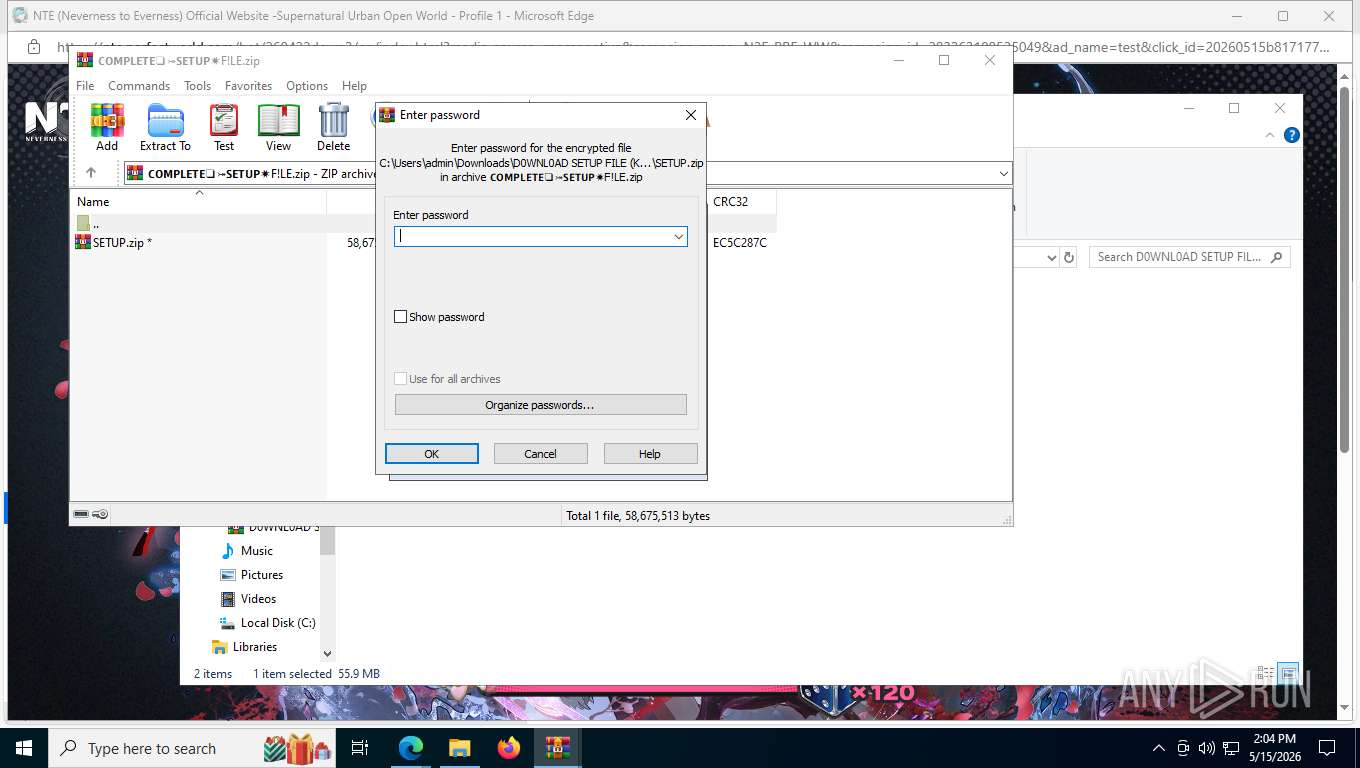
Task: Close the Enter password dialog
Action: 690,115
